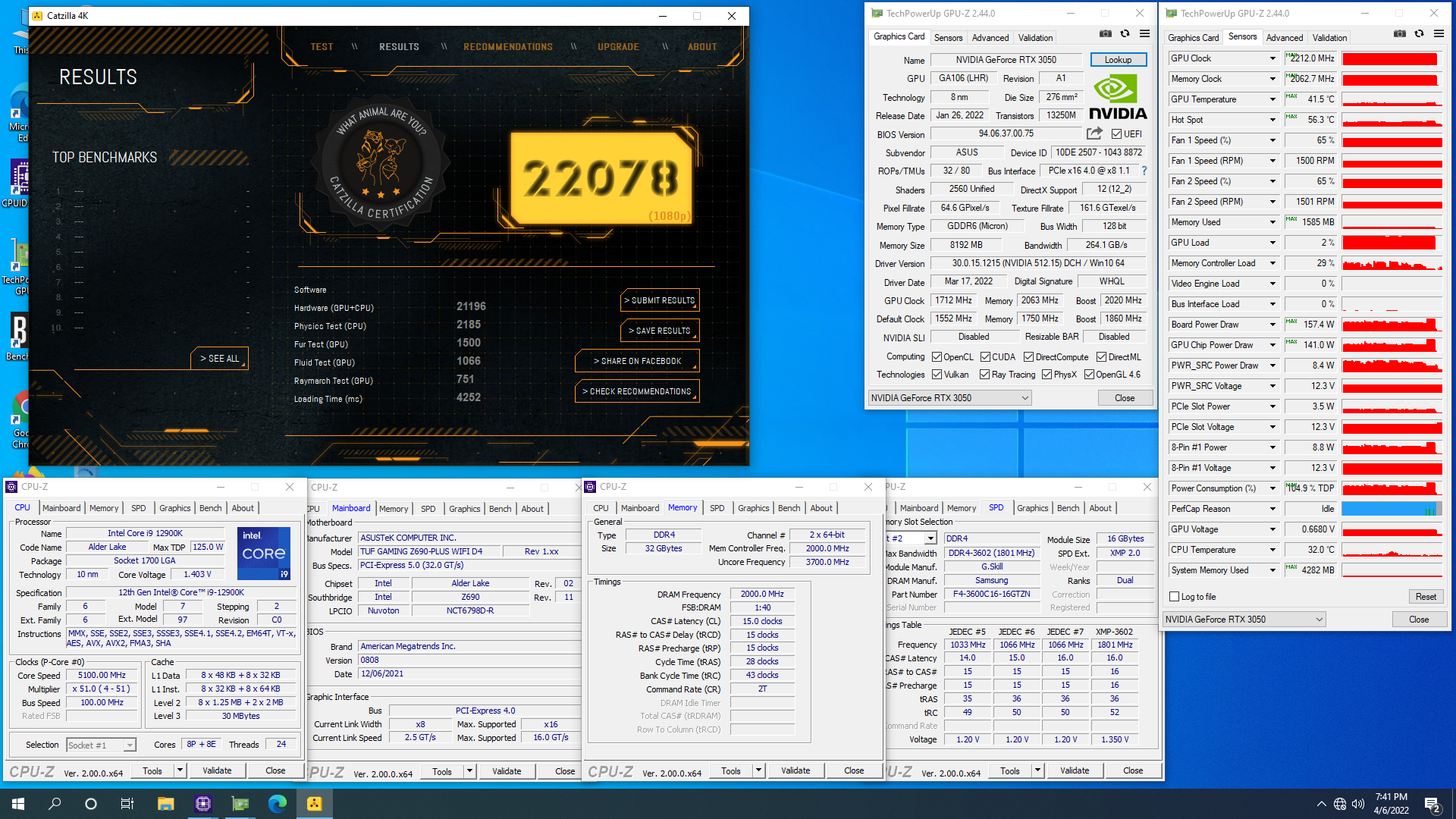Viewport: 1456px width, 819px height.
Task: Open File Explorer from taskbar
Action: click(165, 803)
